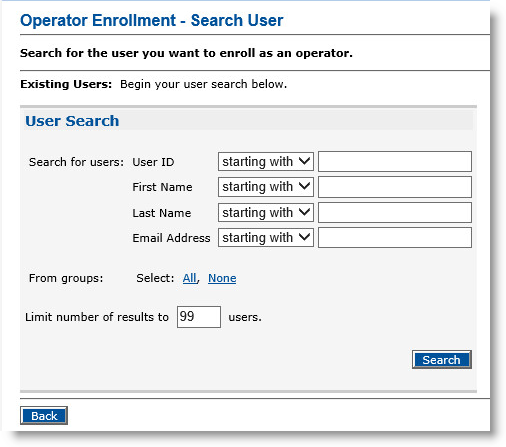Click the Last Name dropdown chevron arrow

[x=304, y=212]
